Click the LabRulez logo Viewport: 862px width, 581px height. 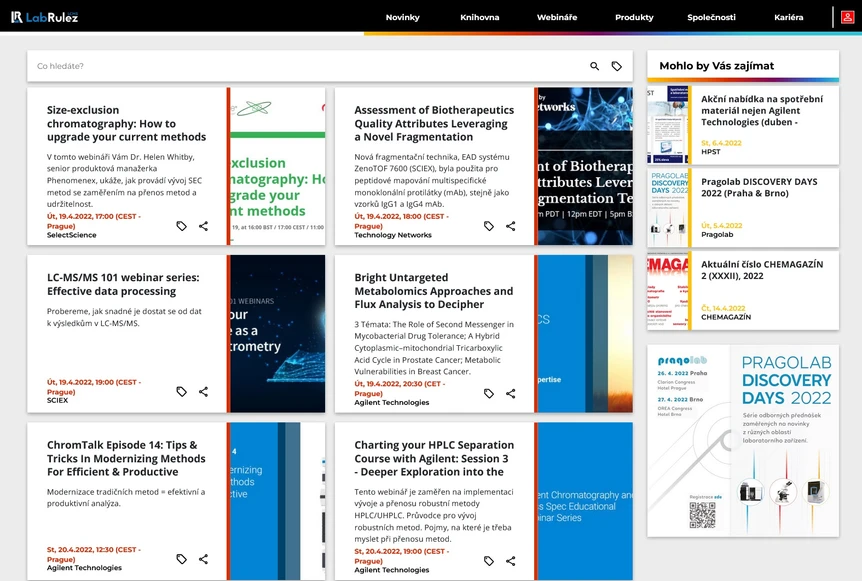tap(45, 17)
